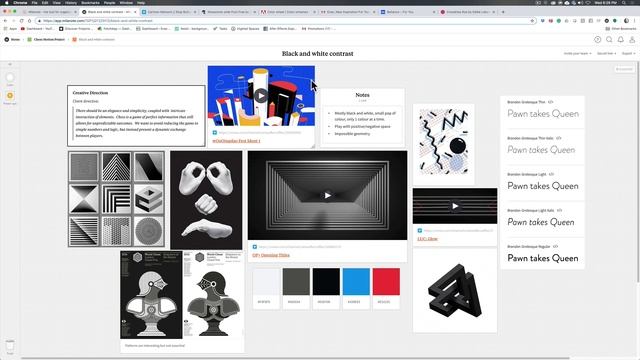Reload the page in Chrome
The image size is (640, 360).
click(21, 20)
